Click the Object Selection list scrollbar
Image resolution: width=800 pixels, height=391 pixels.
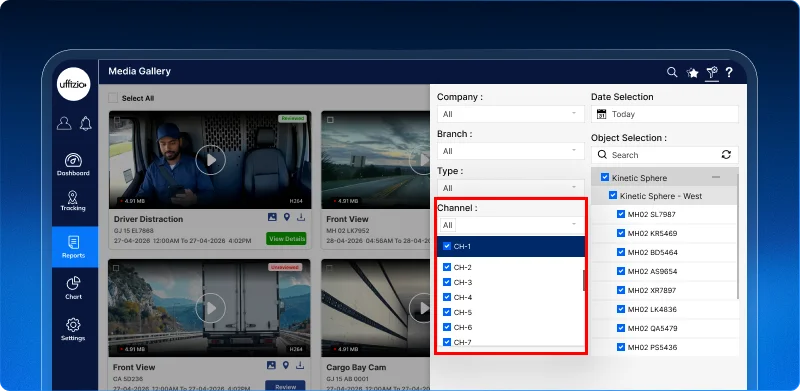coord(738,235)
